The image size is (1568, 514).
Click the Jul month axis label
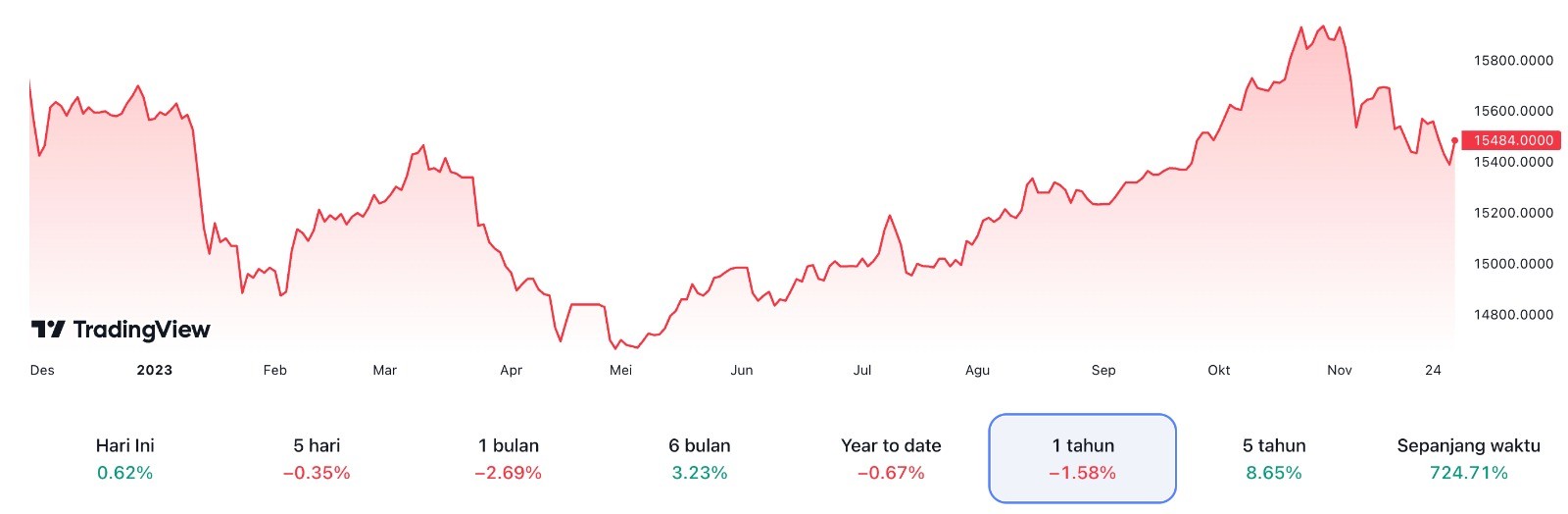pos(862,370)
